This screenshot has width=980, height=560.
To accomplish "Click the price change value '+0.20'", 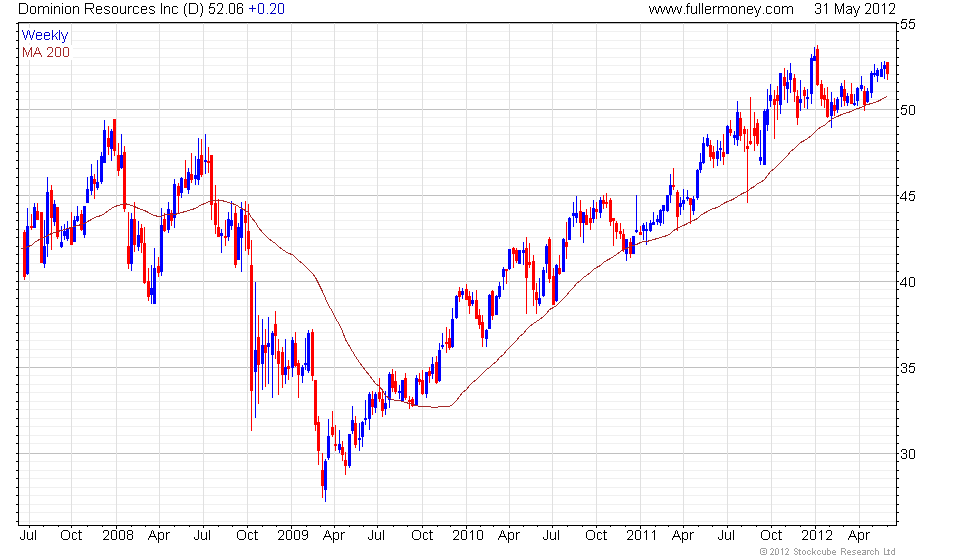I will click(x=266, y=9).
